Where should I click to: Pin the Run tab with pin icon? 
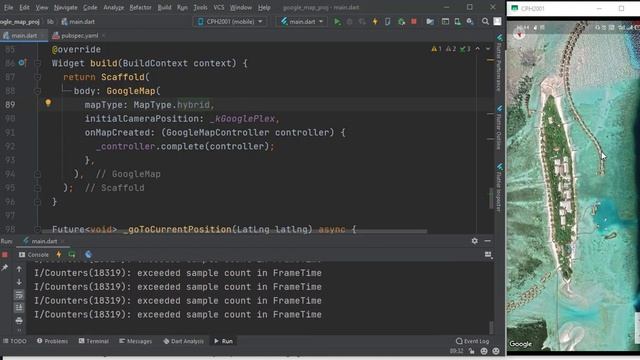coord(5,268)
